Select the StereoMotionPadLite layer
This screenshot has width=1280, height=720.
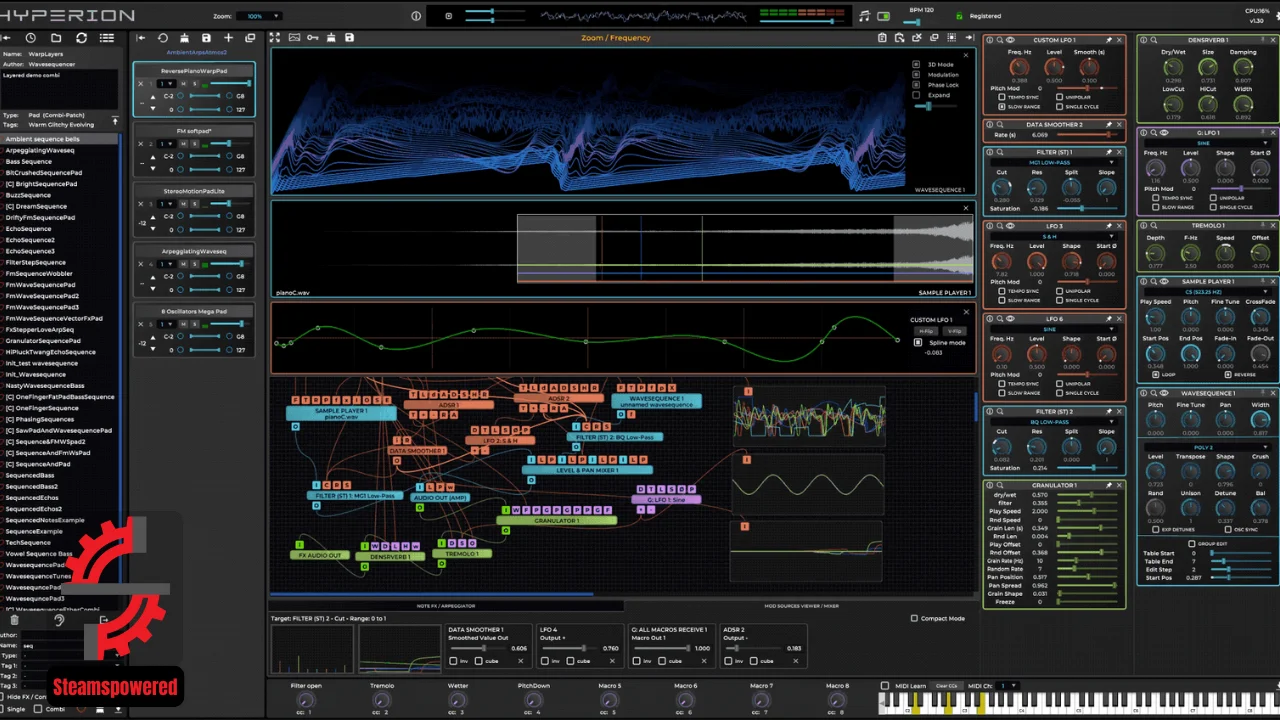click(194, 191)
